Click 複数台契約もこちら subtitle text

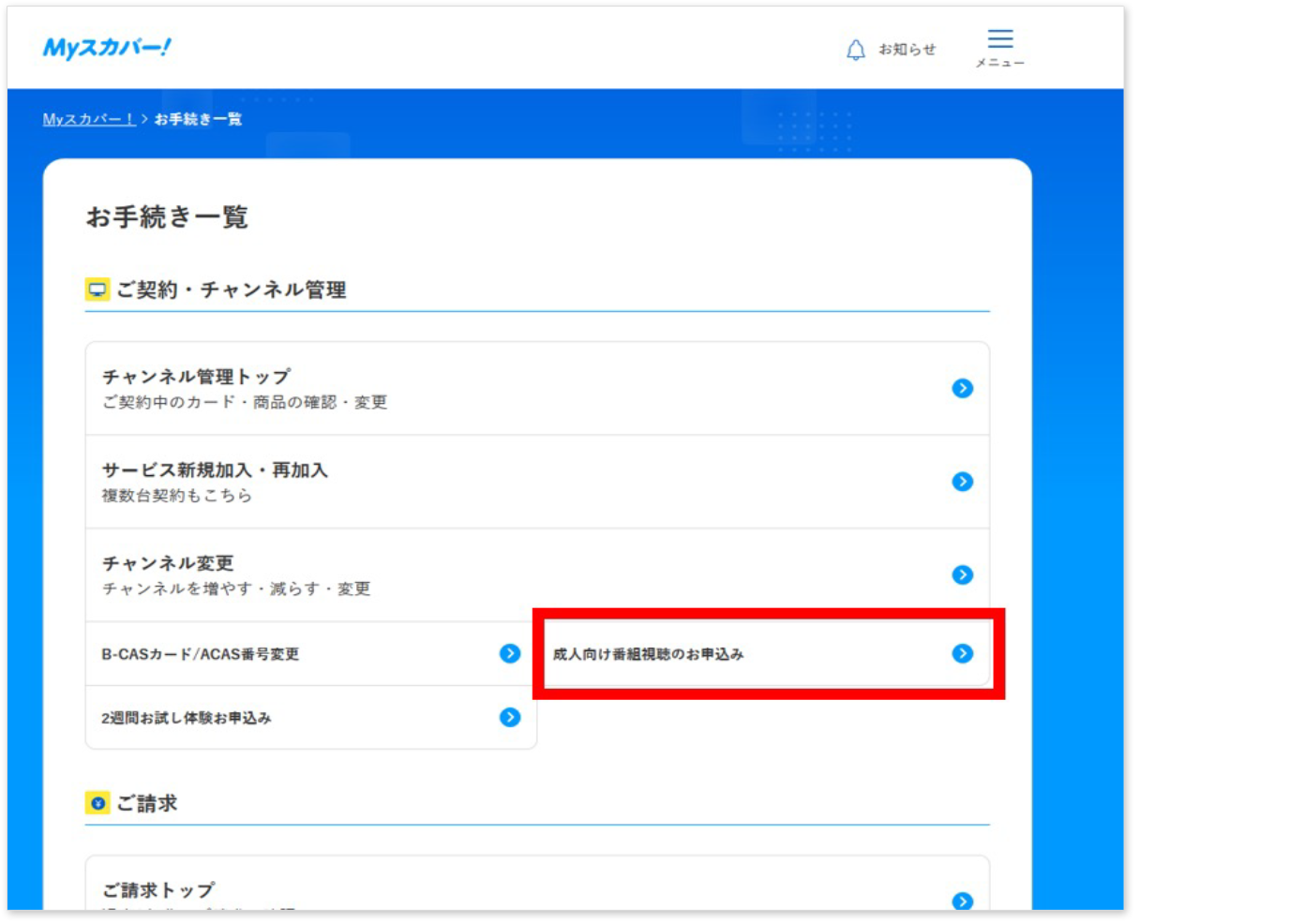coord(176,496)
